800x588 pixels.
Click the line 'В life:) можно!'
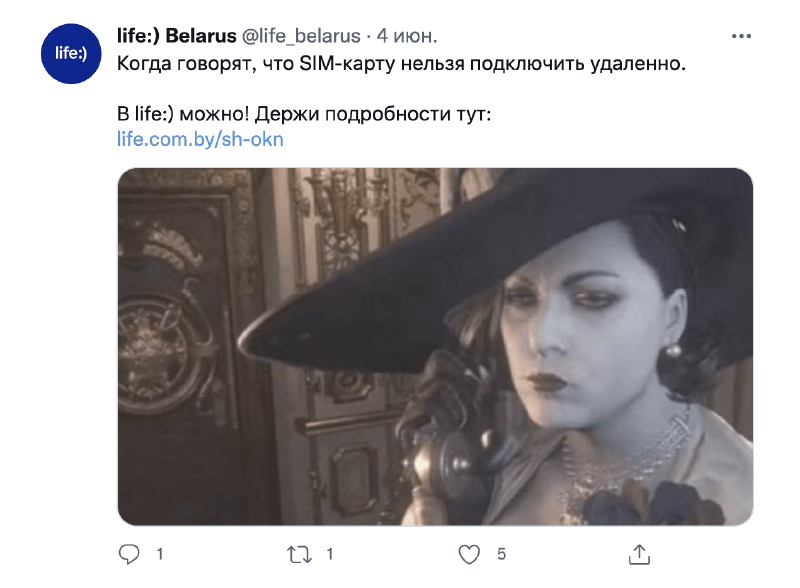tap(183, 114)
